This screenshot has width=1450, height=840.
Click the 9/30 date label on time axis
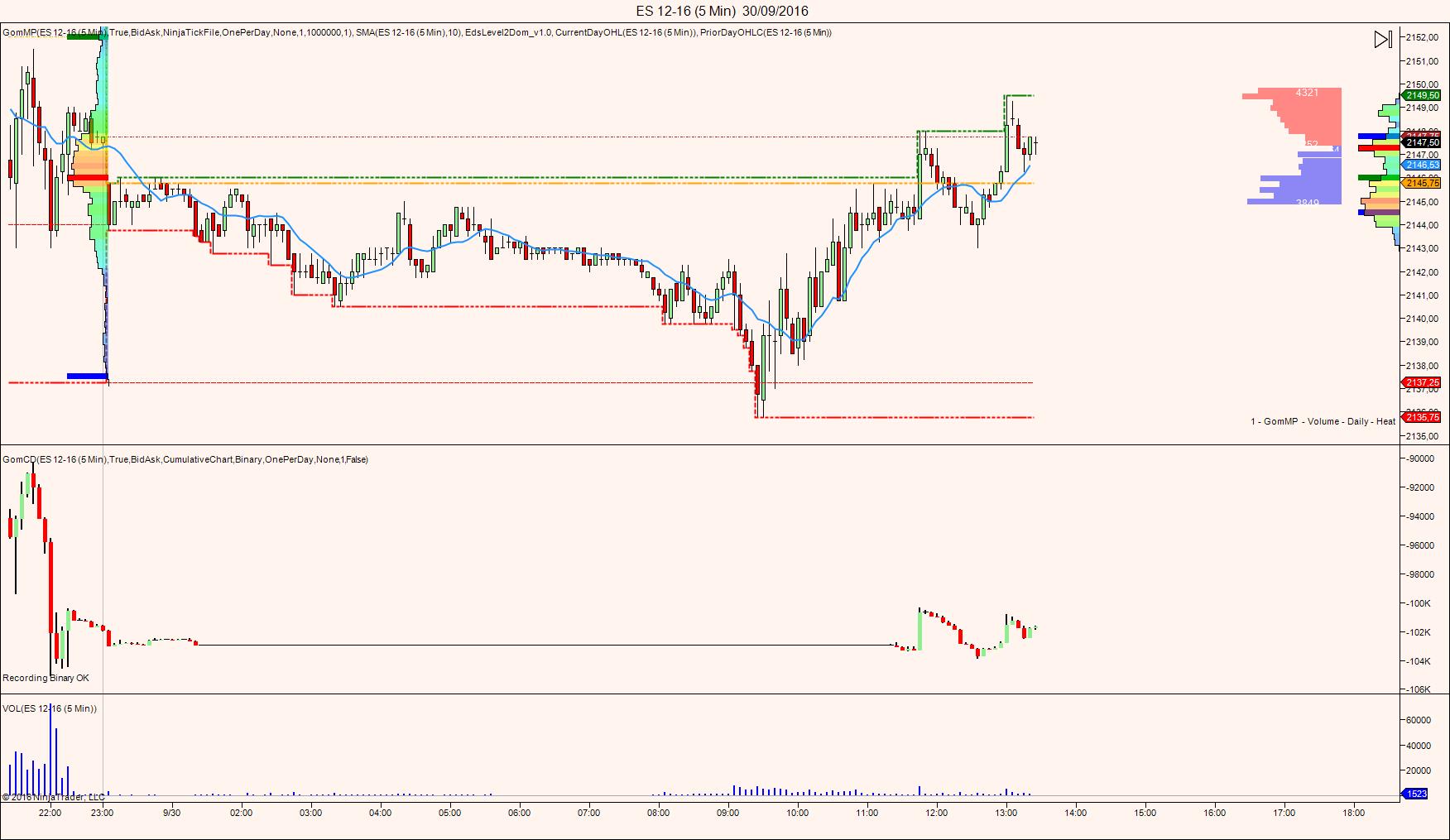point(172,813)
